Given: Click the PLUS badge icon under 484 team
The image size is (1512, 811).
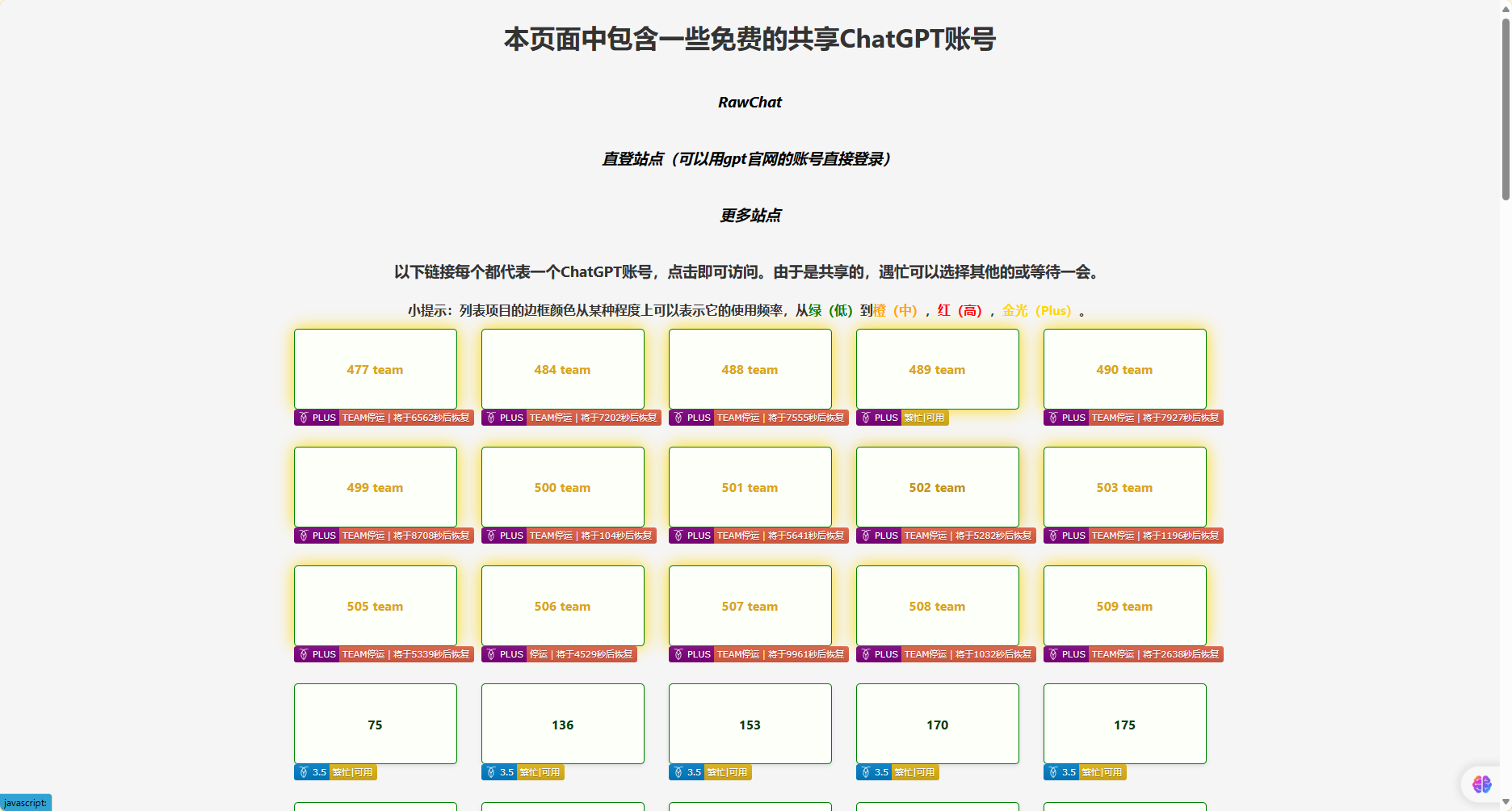Looking at the screenshot, I should coord(491,418).
